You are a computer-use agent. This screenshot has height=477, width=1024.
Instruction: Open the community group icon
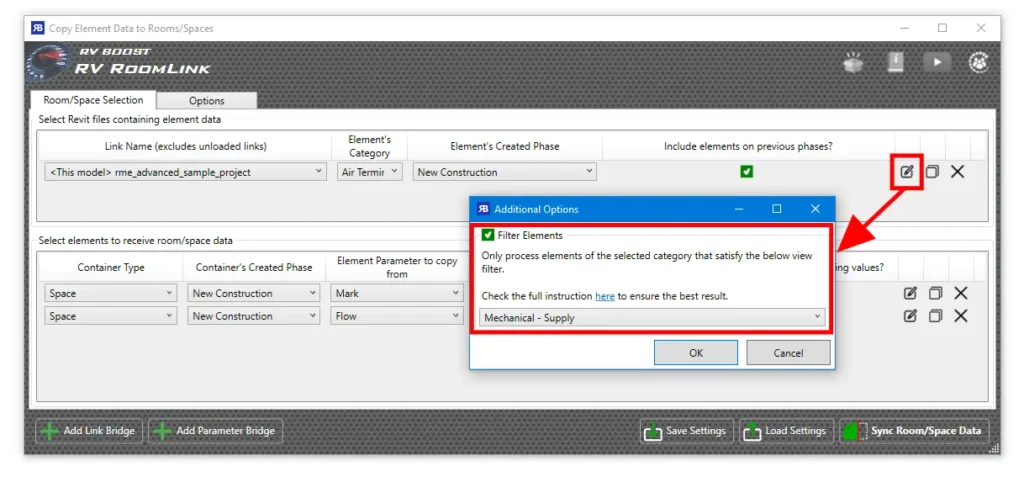(978, 62)
